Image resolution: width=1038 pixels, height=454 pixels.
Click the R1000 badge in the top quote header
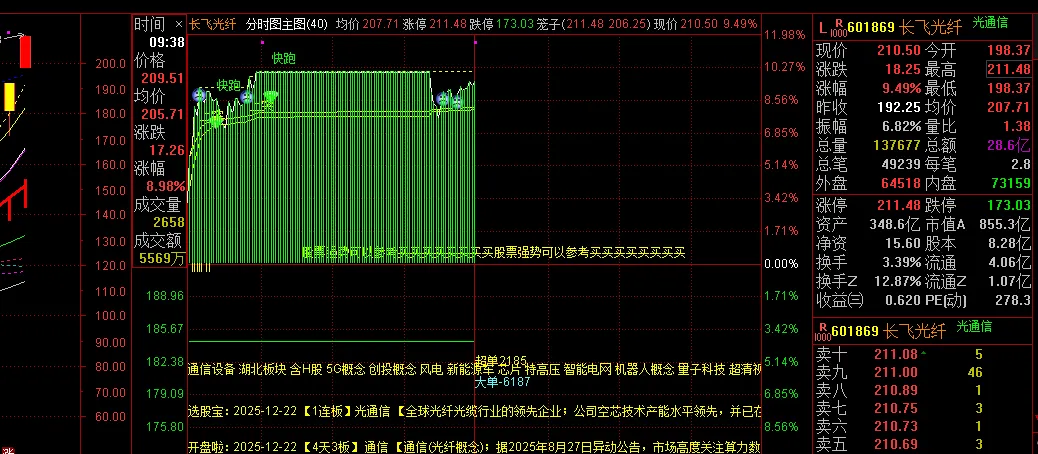[837, 27]
